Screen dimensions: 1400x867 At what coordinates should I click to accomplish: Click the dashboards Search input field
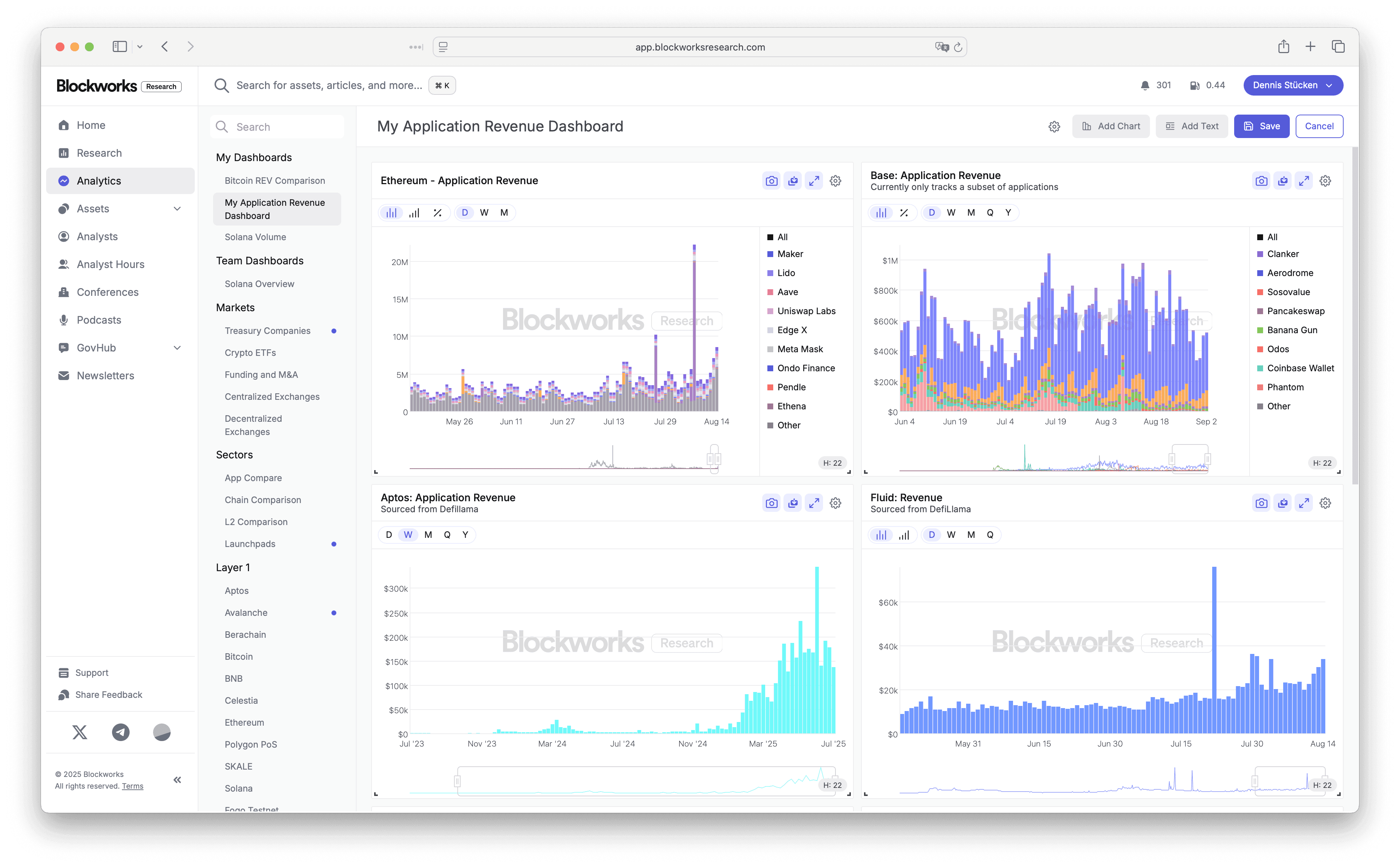click(x=278, y=127)
